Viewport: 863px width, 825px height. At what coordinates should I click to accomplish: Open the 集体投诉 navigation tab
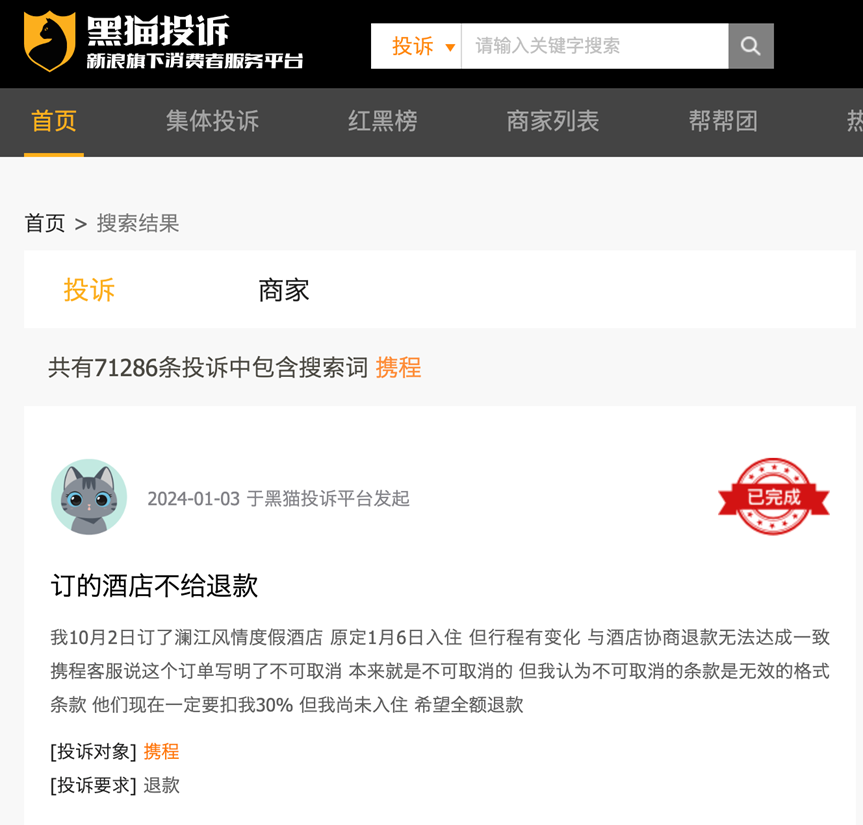(212, 121)
